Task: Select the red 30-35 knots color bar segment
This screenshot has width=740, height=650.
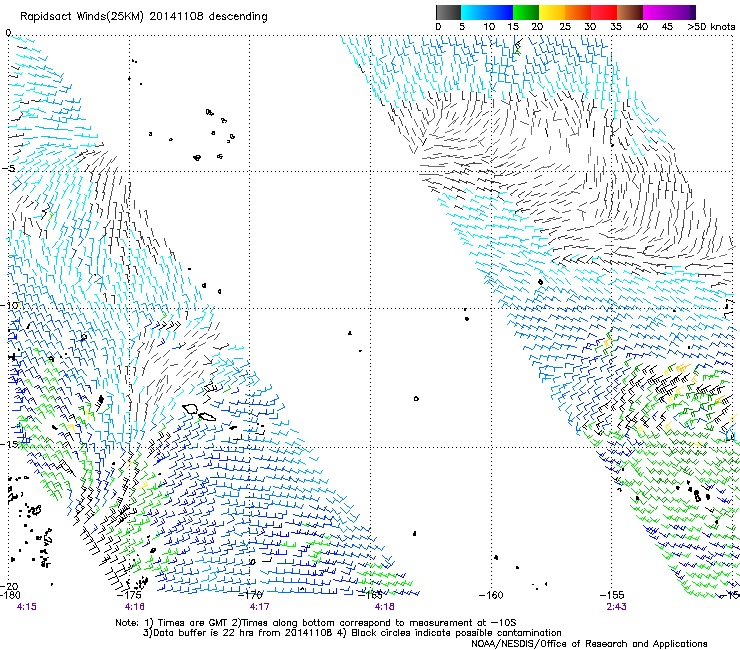Action: 604,12
